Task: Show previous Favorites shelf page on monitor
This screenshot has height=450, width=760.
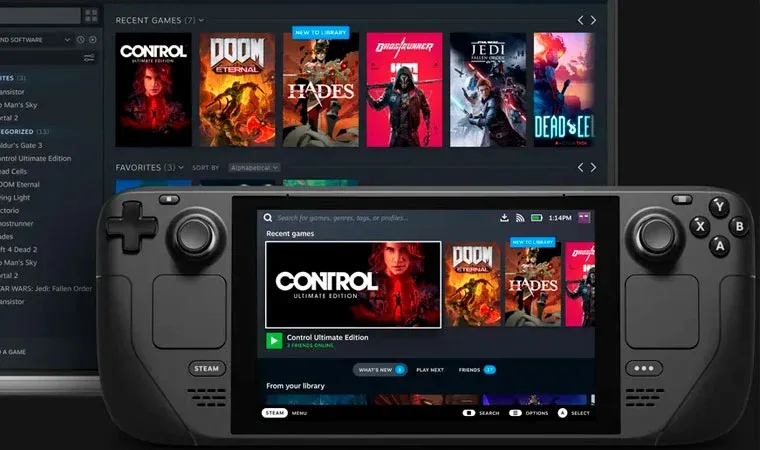Action: point(580,167)
